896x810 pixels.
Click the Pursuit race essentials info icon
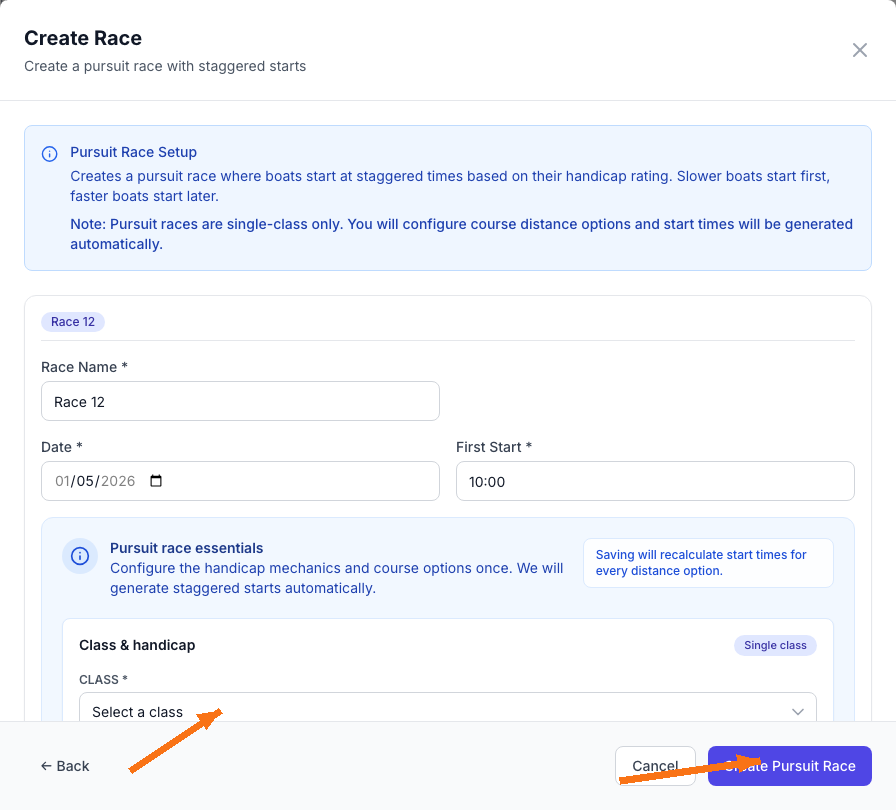pyautogui.click(x=80, y=556)
